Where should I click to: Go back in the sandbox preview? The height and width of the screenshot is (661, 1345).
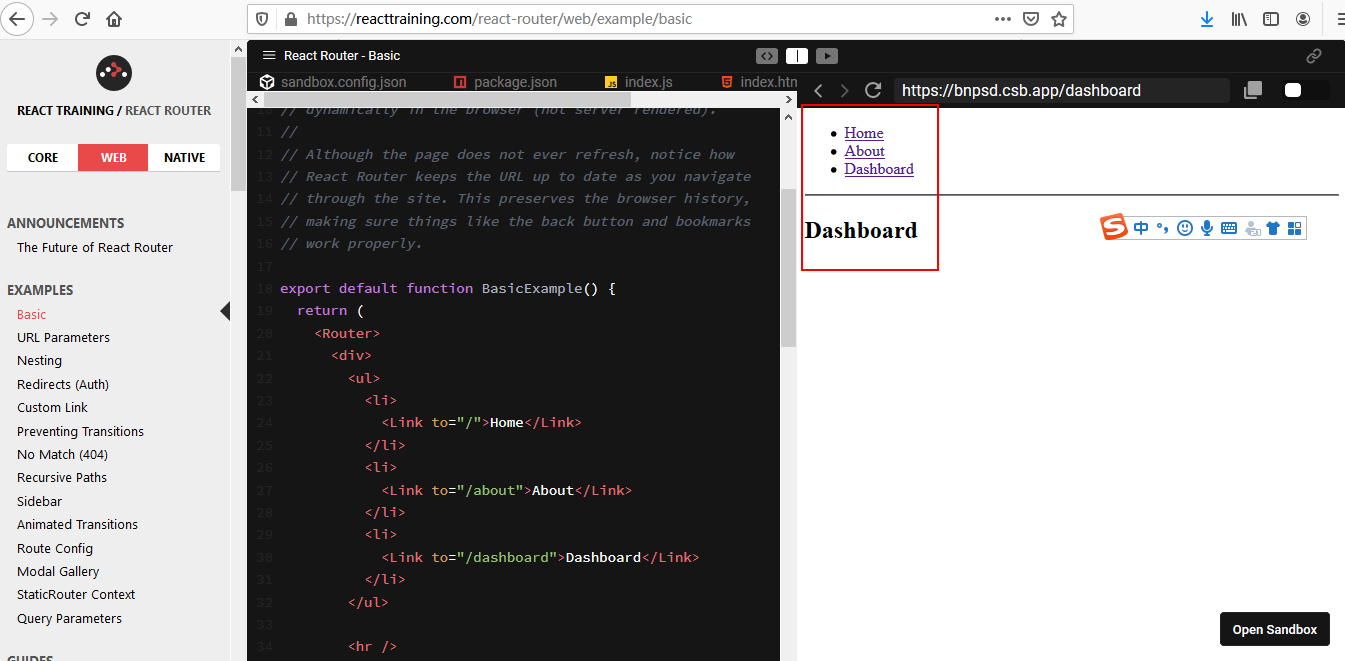(x=818, y=90)
